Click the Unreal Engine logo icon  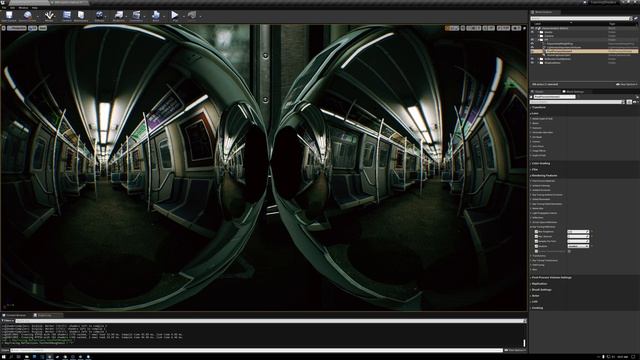(x=4, y=2)
